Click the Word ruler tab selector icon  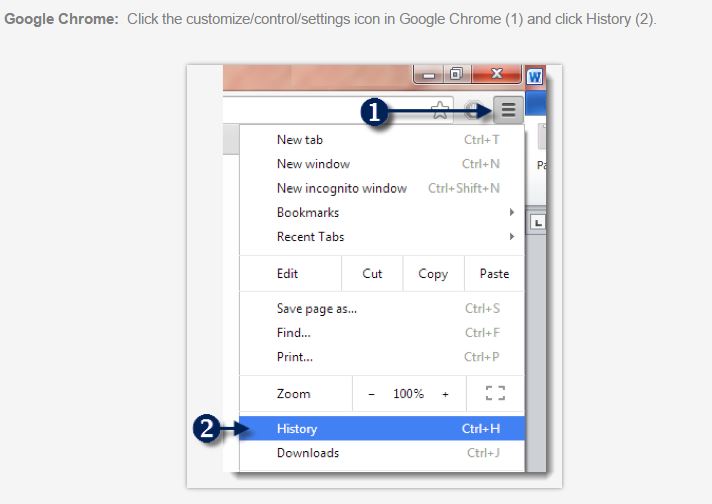[538, 222]
